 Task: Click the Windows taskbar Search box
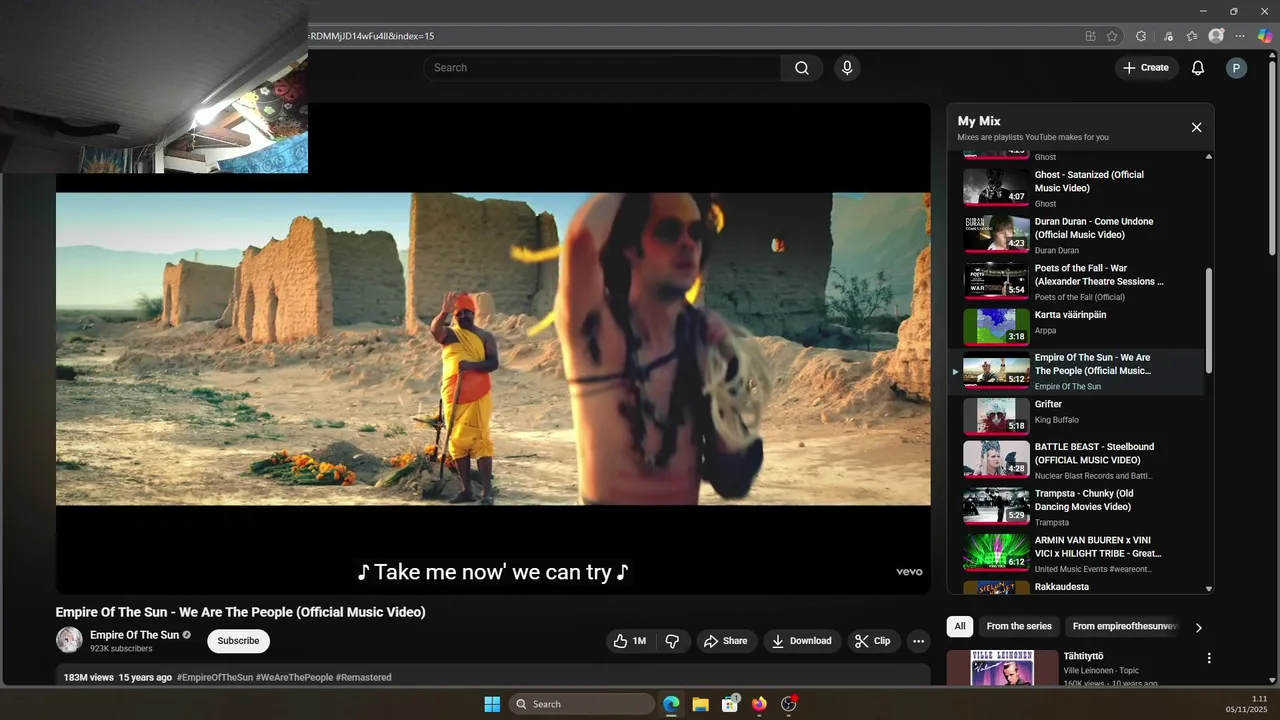tap(582, 704)
